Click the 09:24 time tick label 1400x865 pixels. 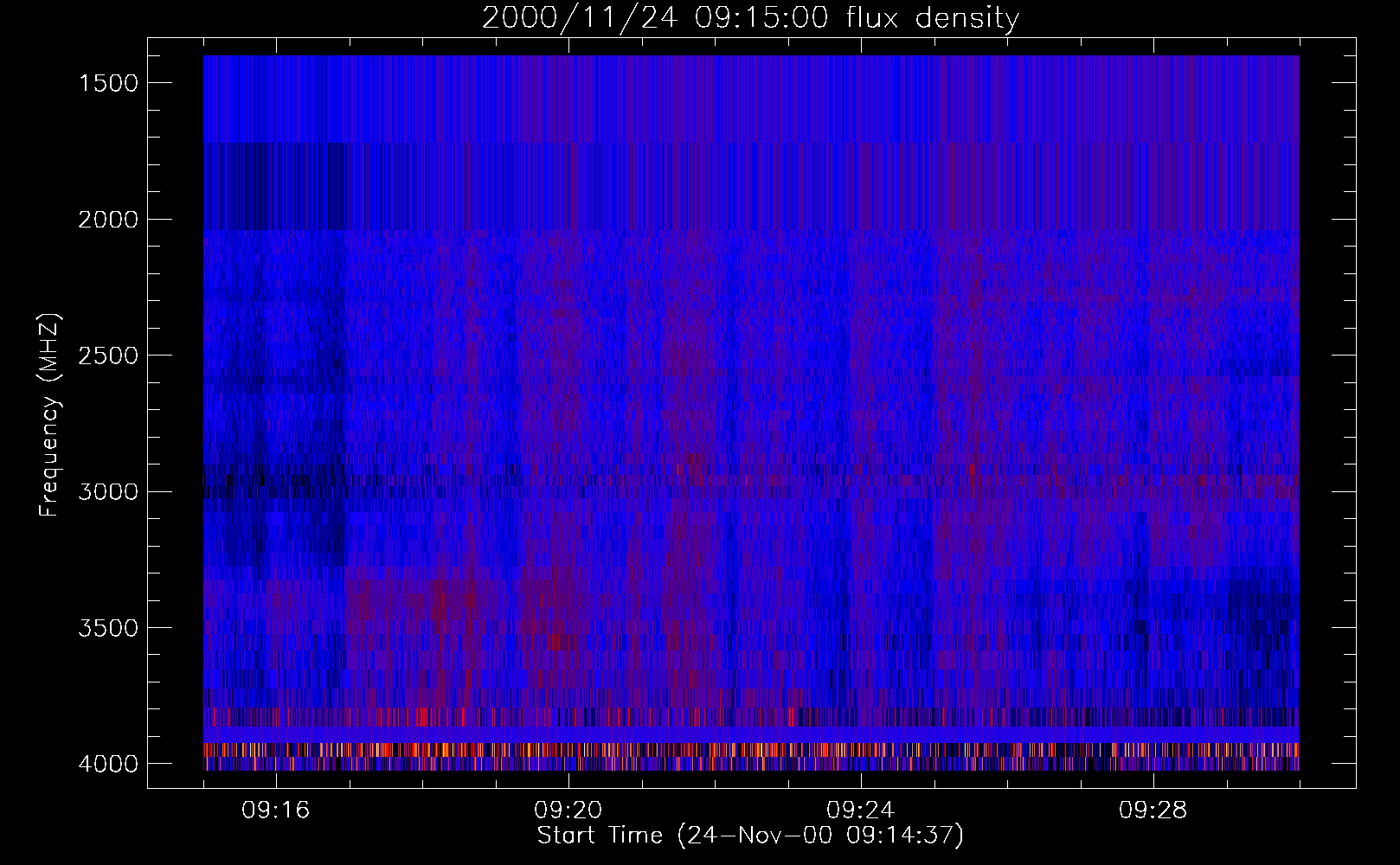861,811
